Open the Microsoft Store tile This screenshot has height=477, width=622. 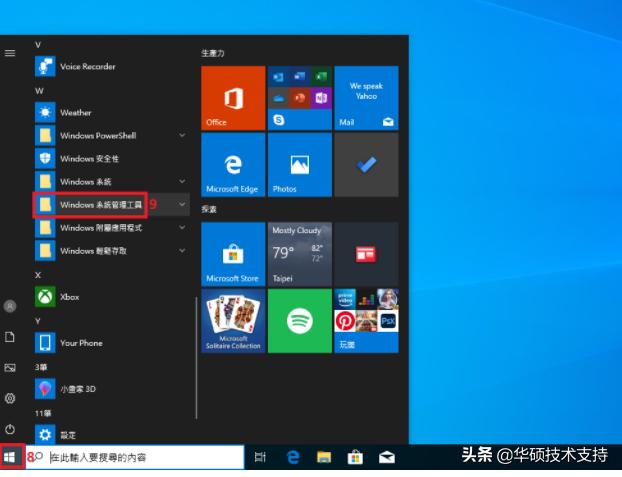point(233,254)
